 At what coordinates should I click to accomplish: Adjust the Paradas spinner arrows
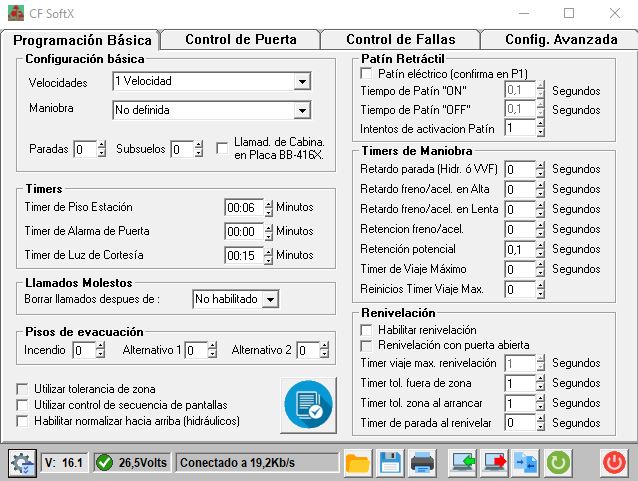click(x=102, y=149)
